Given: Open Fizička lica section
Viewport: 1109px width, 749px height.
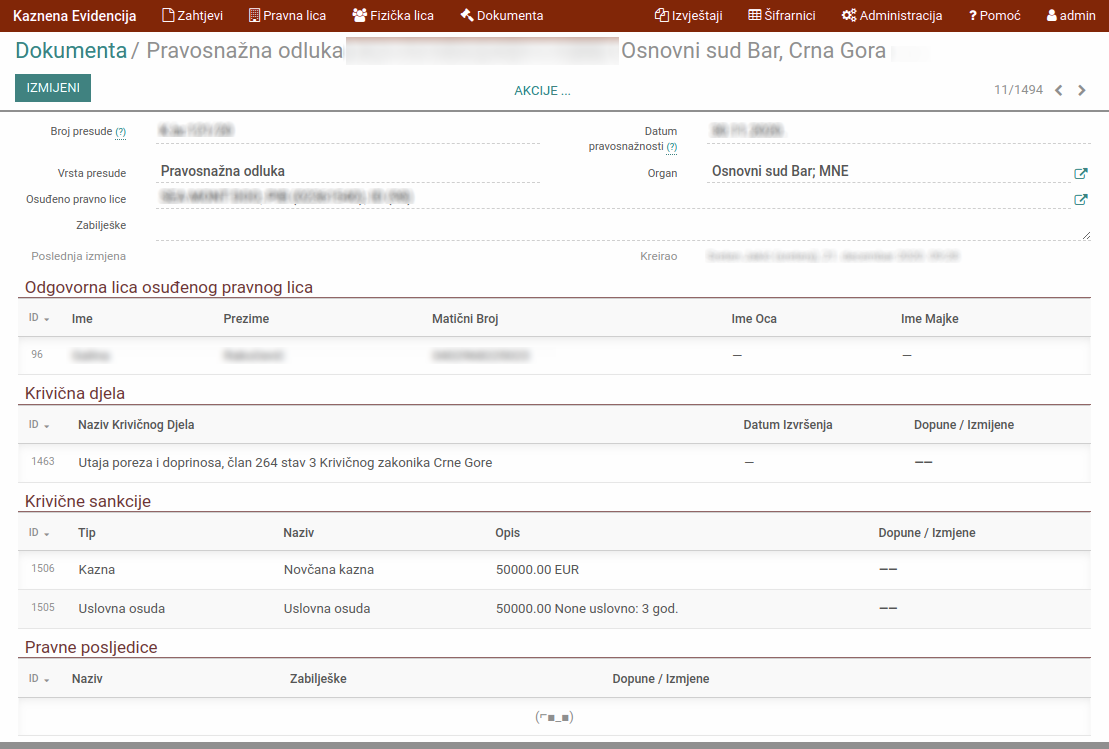Looking at the screenshot, I should pos(393,16).
